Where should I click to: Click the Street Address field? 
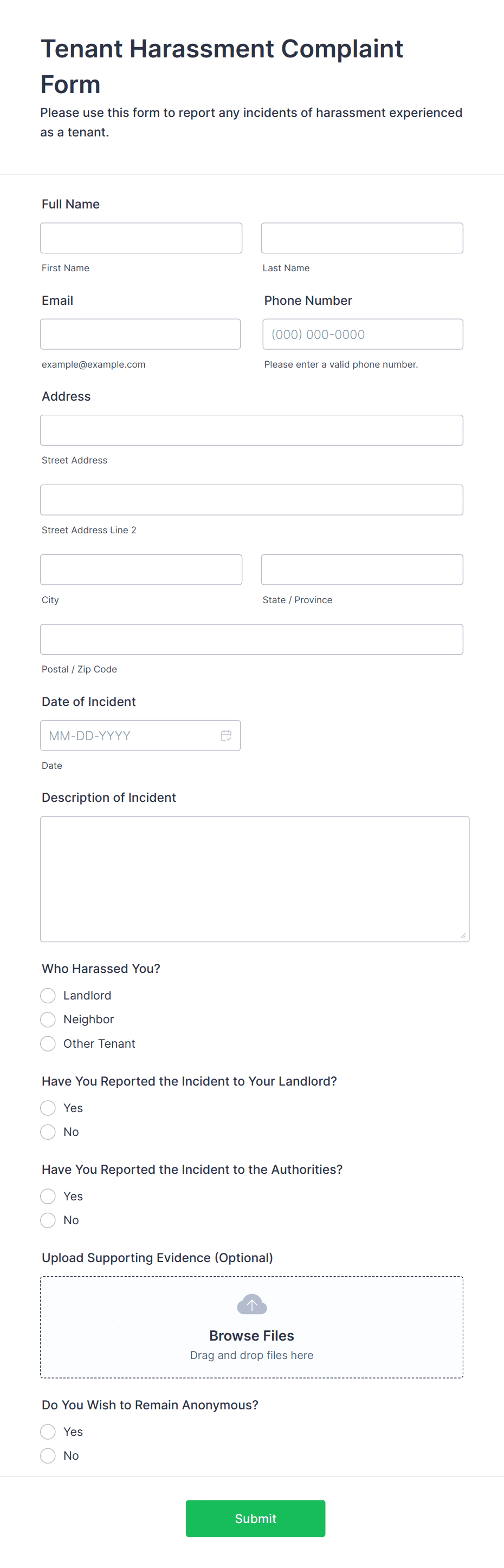point(251,430)
